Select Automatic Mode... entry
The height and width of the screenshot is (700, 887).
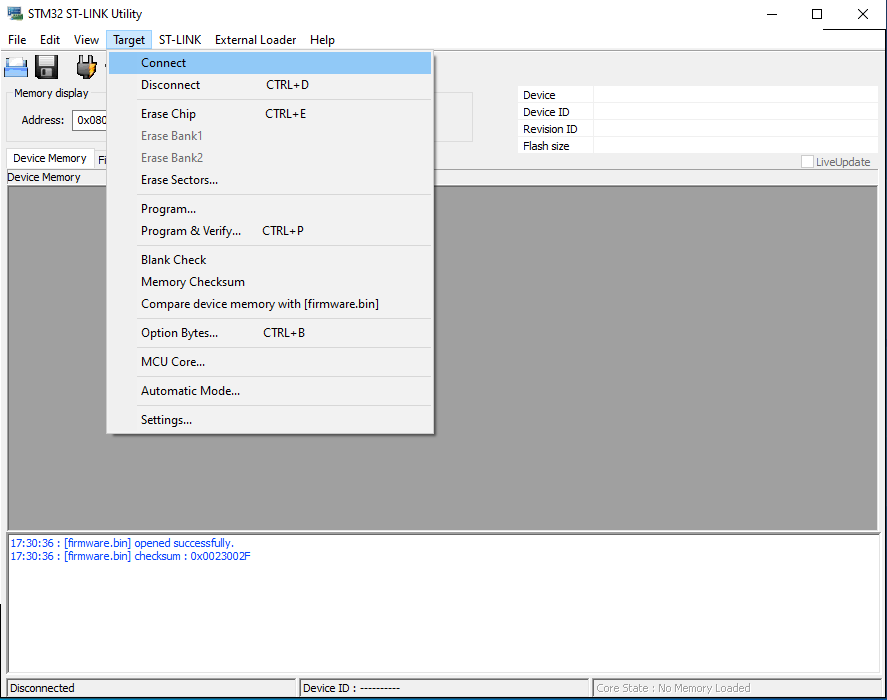[270, 390]
